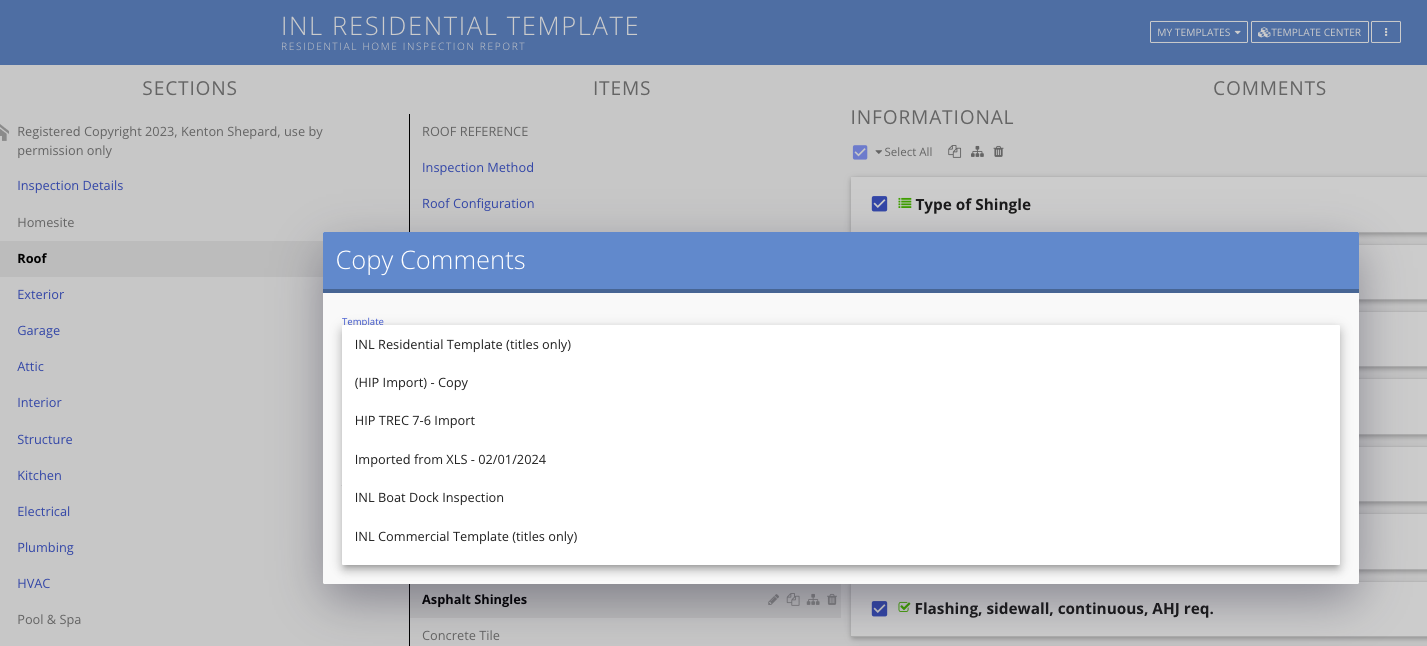Switch to the Roof section
This screenshot has height=646, width=1427.
point(31,258)
